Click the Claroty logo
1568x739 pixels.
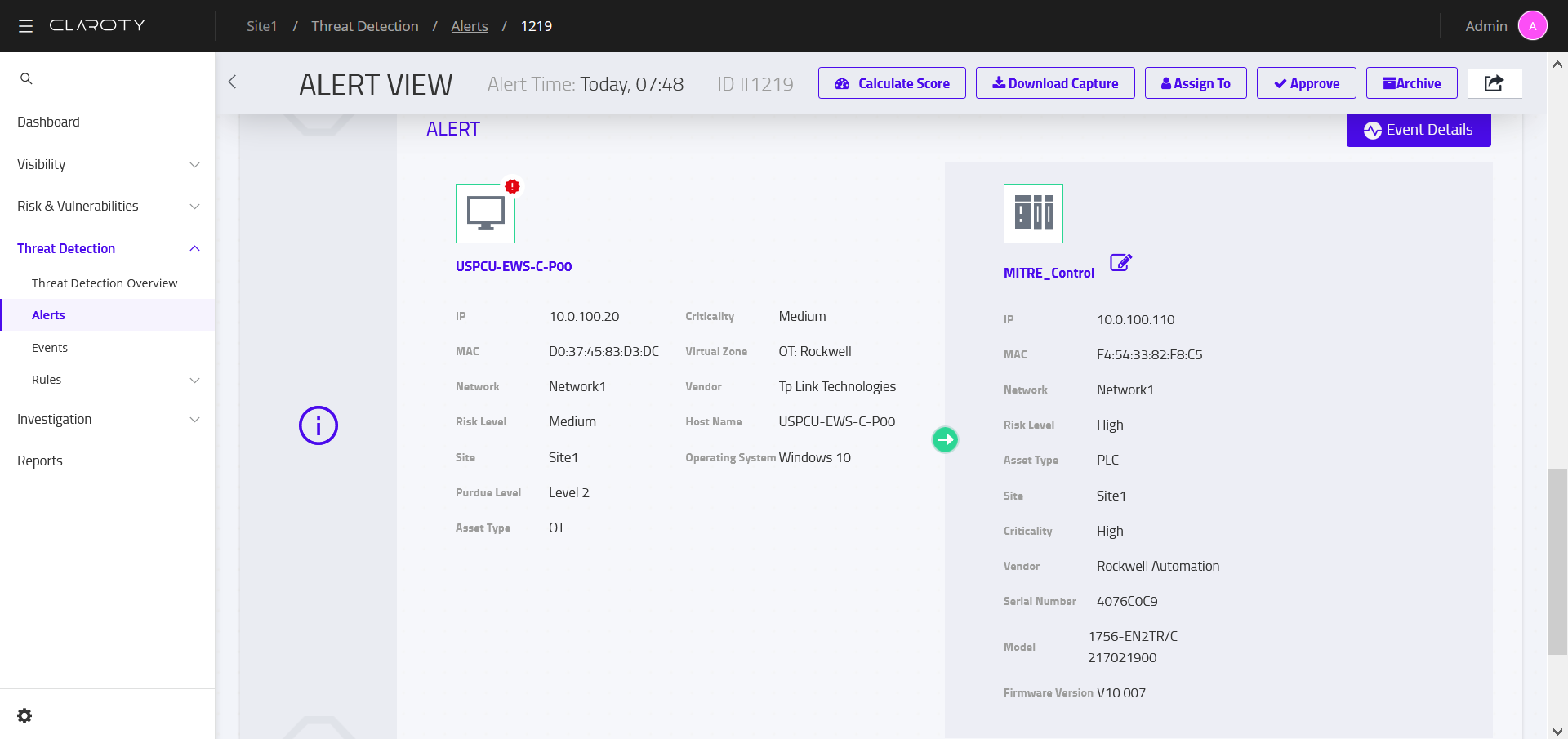97,25
